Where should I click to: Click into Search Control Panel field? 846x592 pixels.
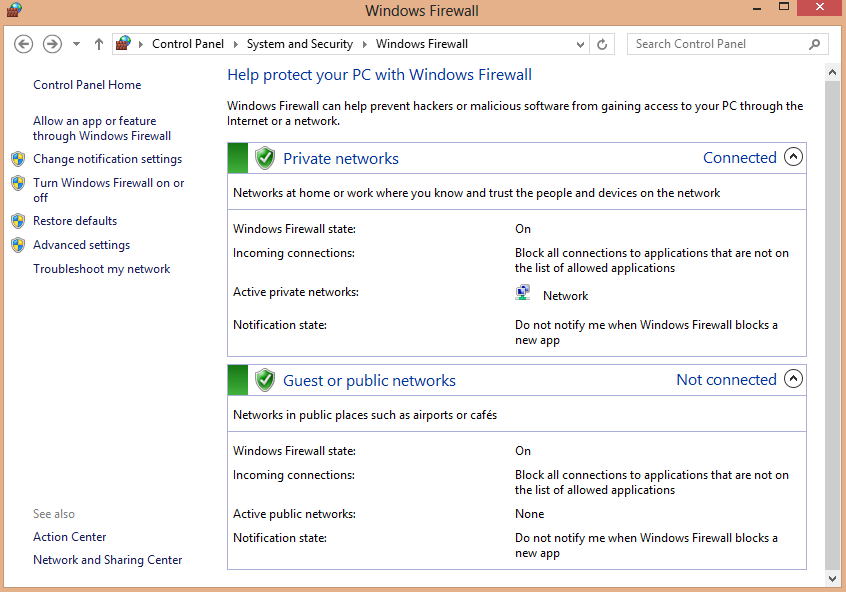coord(720,44)
